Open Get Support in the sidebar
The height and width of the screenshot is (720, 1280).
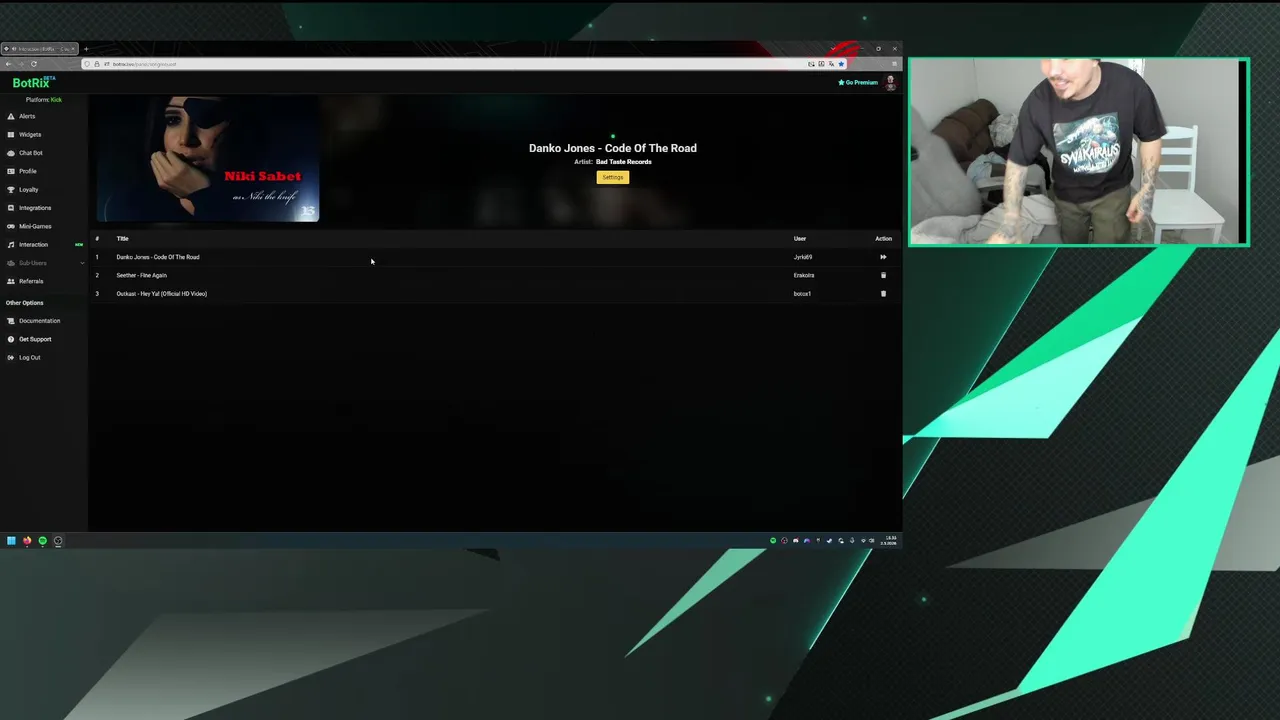pyautogui.click(x=35, y=339)
